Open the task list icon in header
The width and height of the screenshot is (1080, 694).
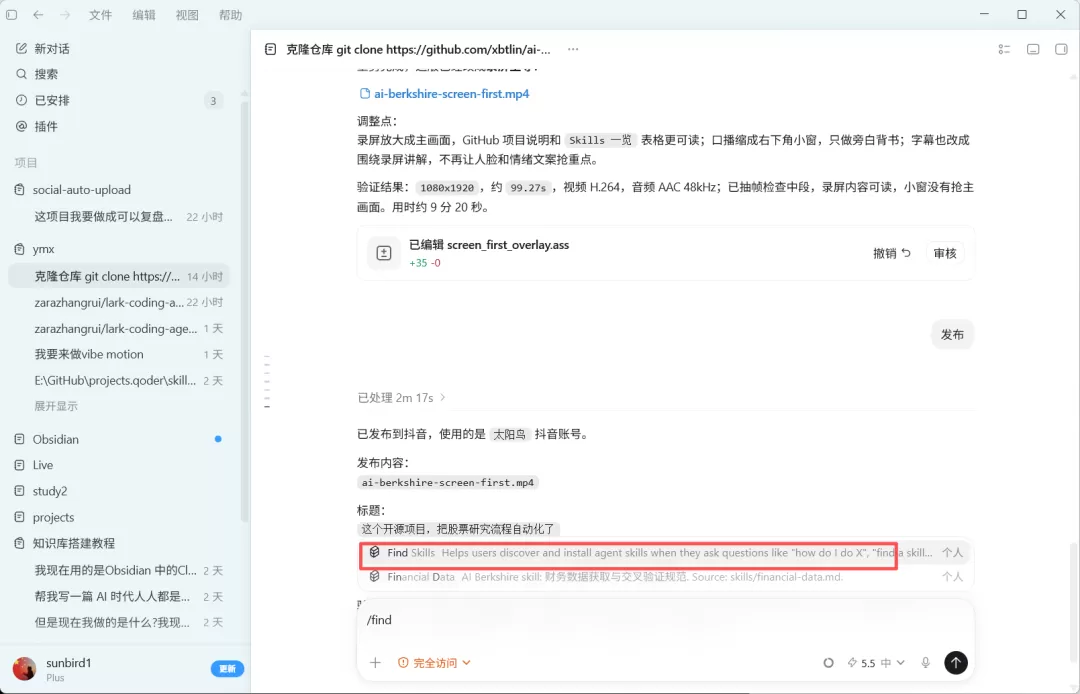1004,49
